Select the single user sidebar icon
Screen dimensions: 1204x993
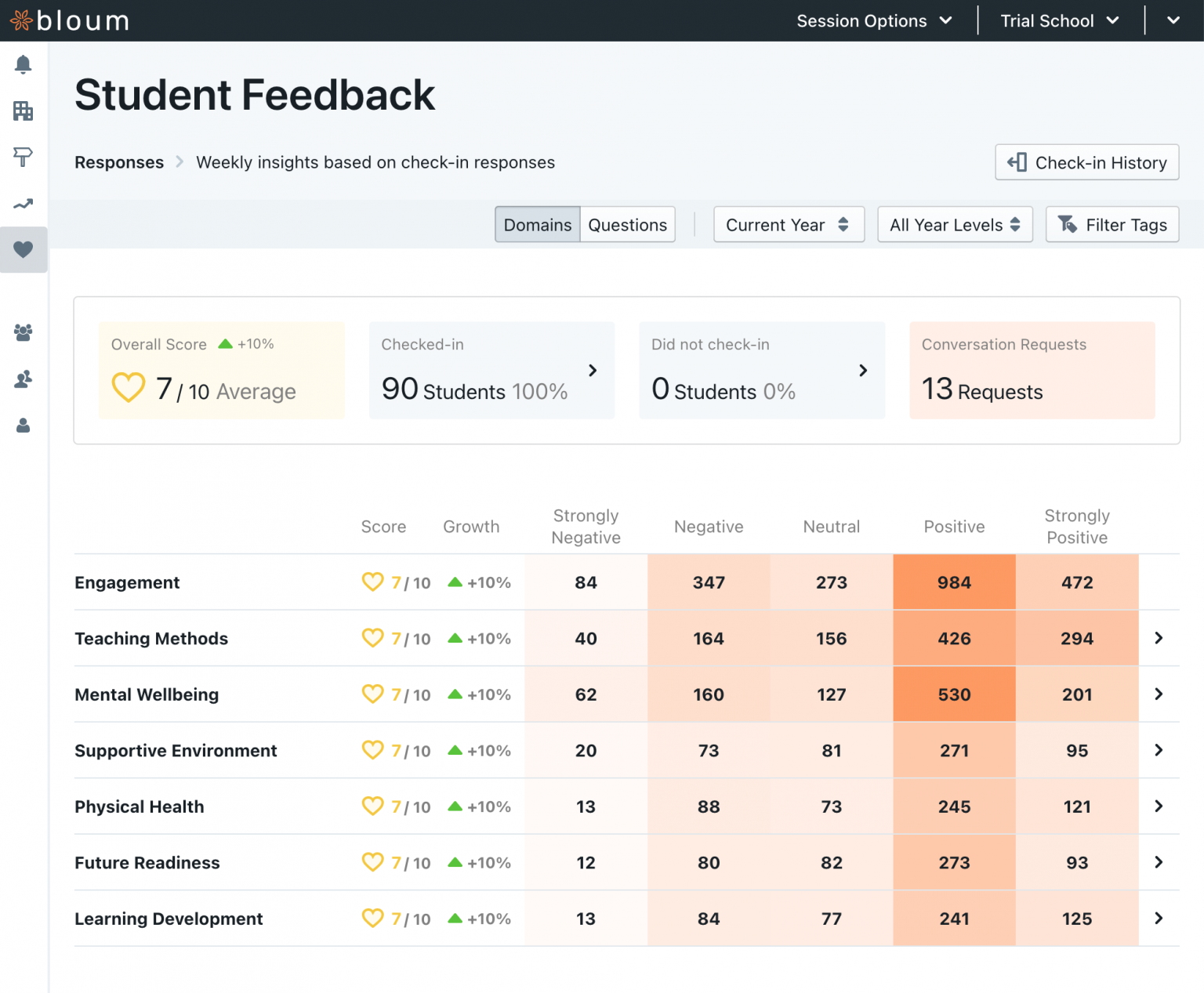click(24, 426)
